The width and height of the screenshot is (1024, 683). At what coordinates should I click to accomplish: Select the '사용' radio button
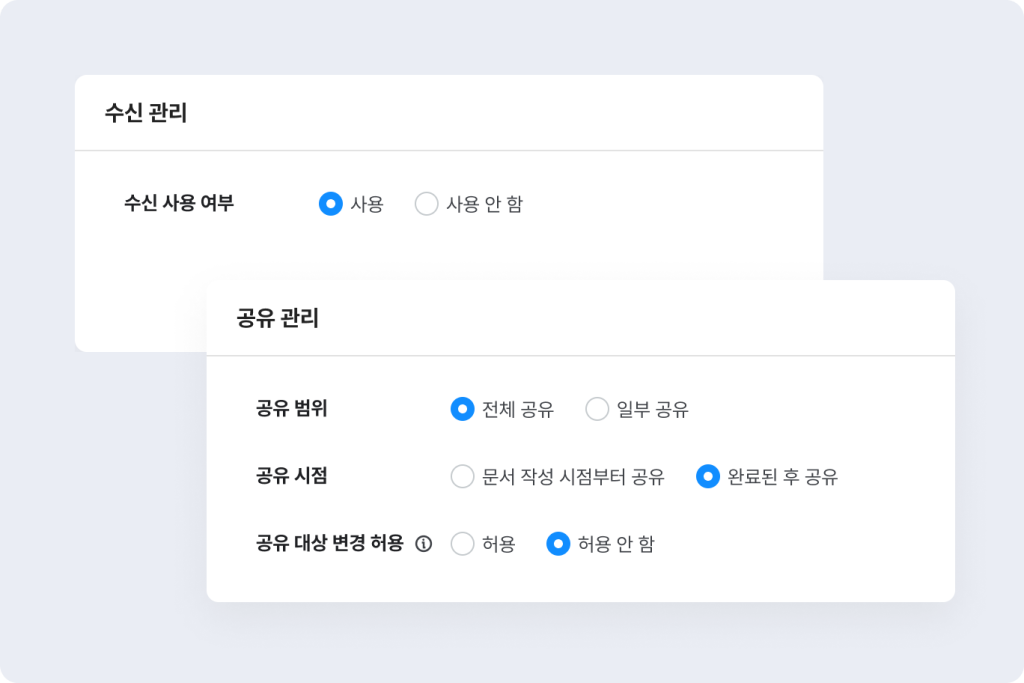(x=331, y=204)
